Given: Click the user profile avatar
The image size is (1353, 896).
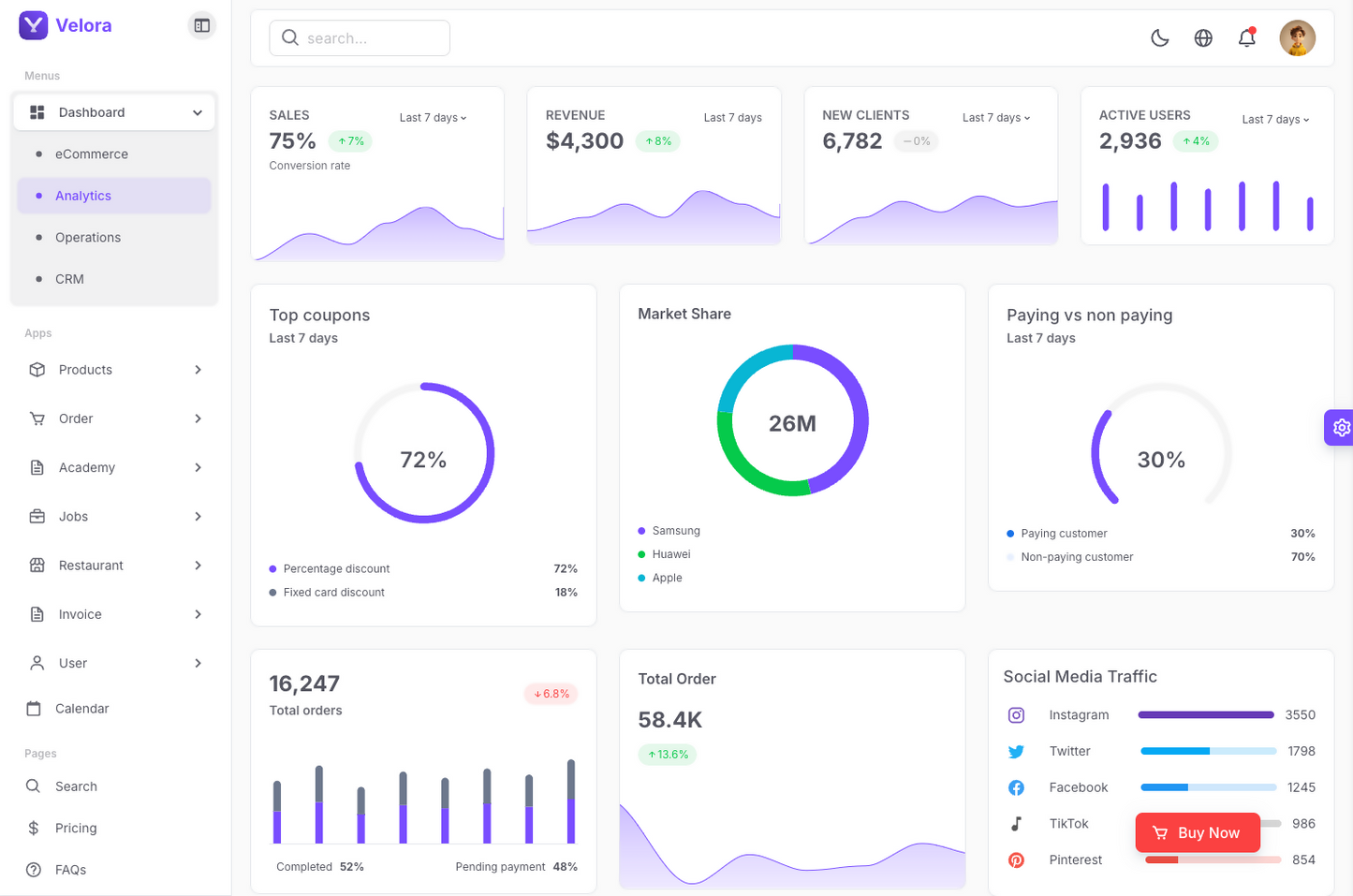Looking at the screenshot, I should (x=1297, y=38).
